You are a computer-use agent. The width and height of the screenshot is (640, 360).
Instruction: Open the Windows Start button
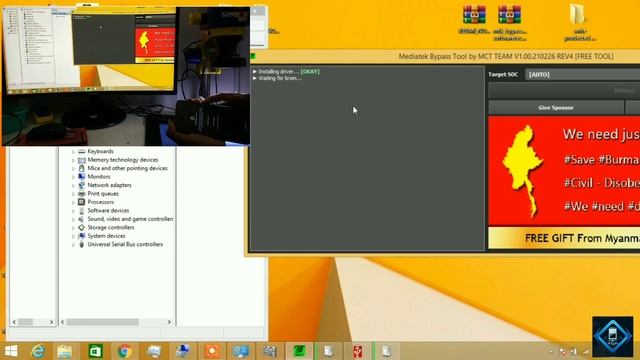click(x=11, y=351)
